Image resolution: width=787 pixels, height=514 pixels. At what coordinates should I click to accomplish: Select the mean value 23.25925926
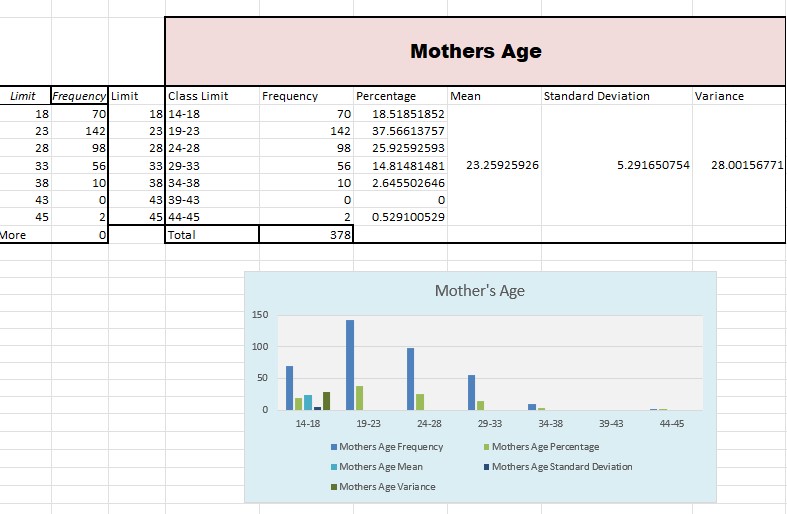coord(494,165)
